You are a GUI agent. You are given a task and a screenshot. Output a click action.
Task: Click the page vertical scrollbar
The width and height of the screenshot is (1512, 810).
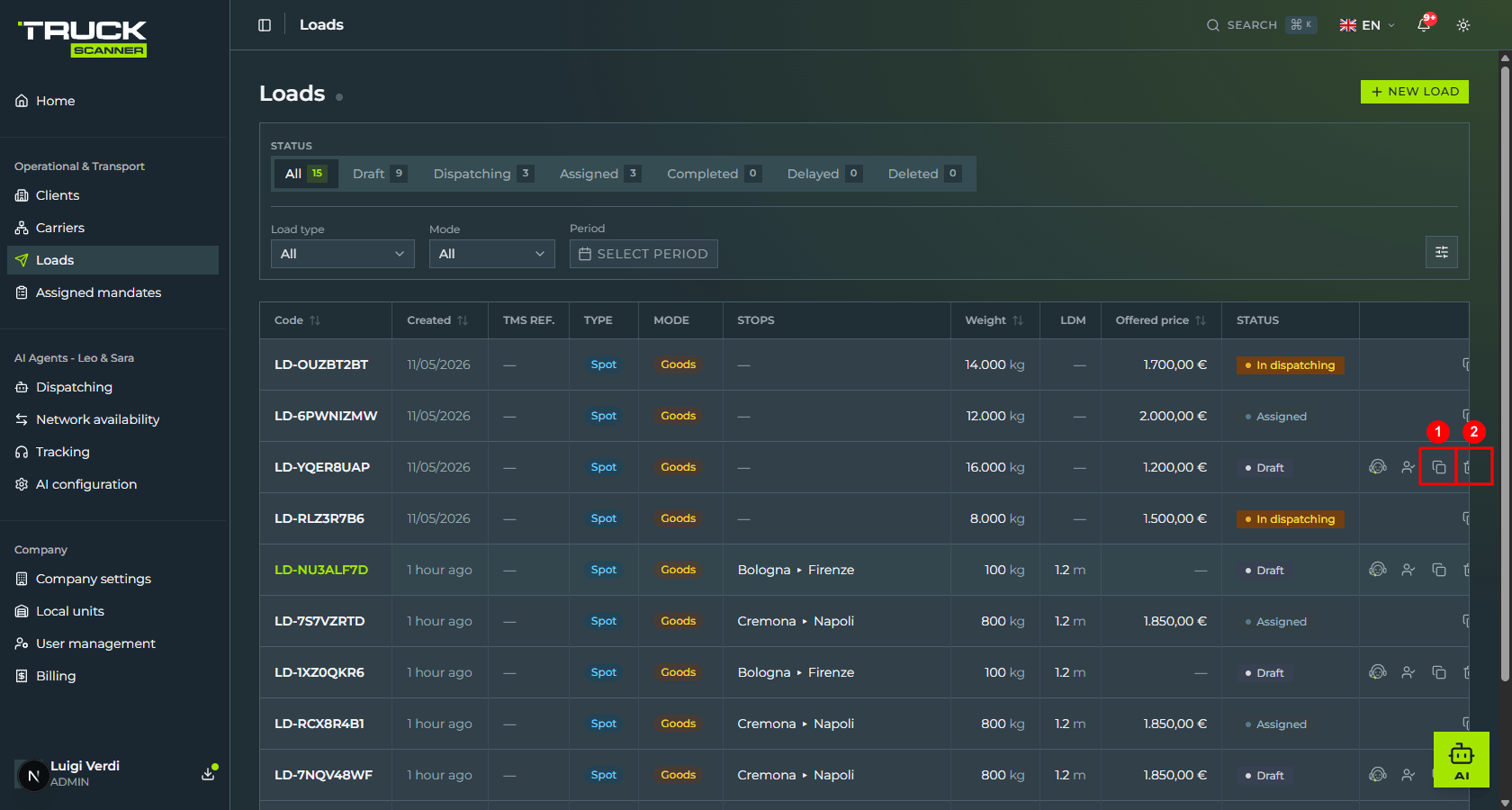1505,373
